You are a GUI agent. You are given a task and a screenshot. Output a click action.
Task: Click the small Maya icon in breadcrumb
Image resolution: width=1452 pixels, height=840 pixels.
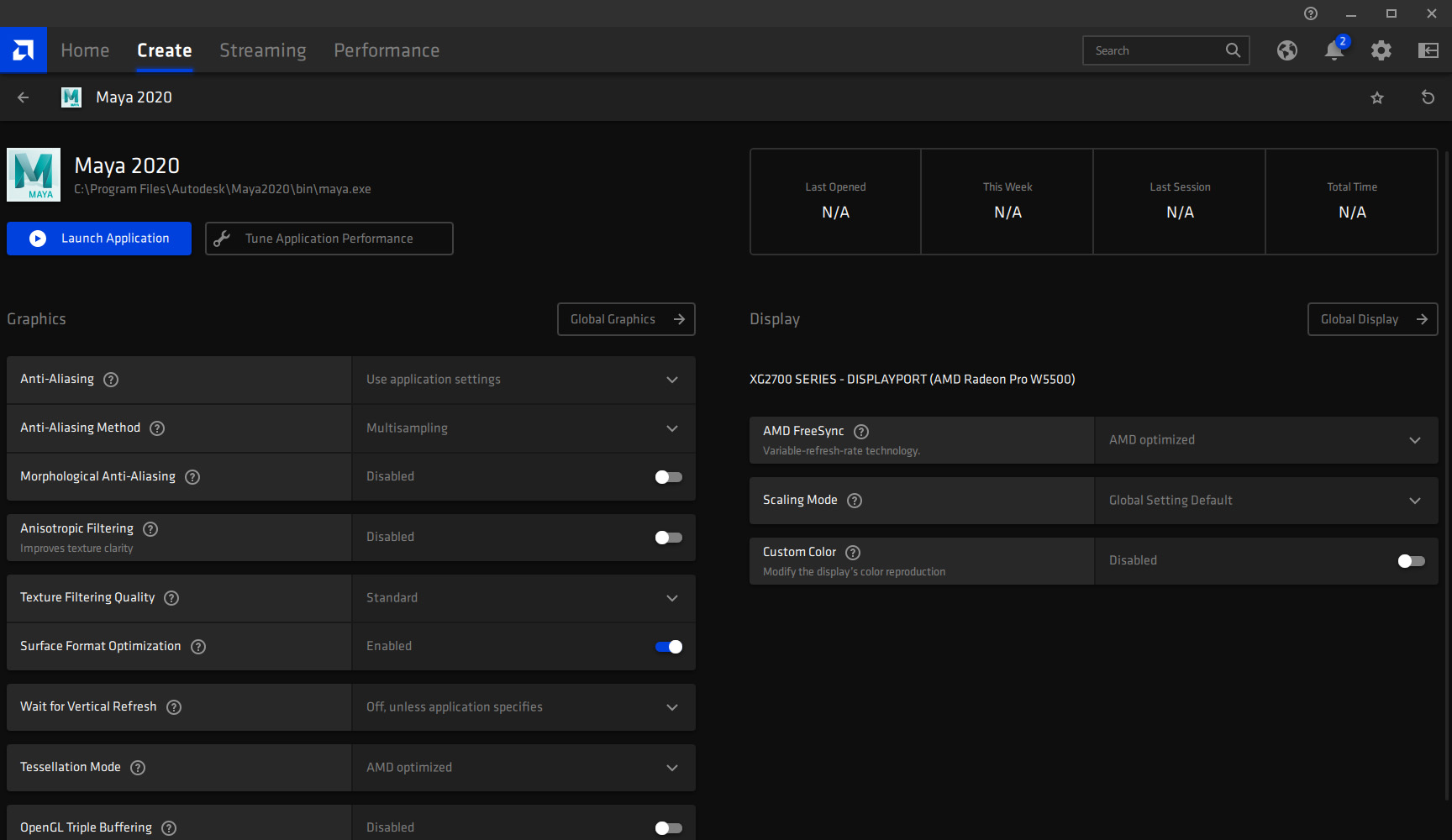(x=71, y=97)
